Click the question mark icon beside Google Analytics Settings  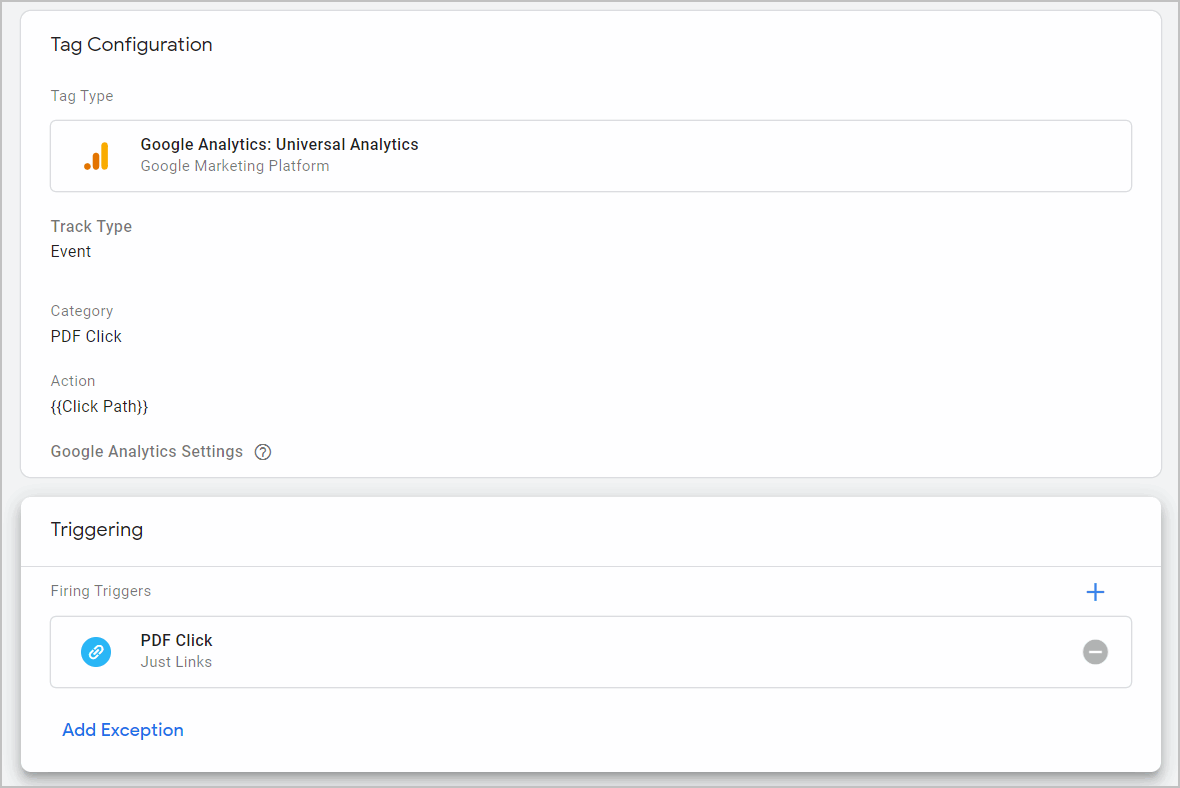[262, 452]
